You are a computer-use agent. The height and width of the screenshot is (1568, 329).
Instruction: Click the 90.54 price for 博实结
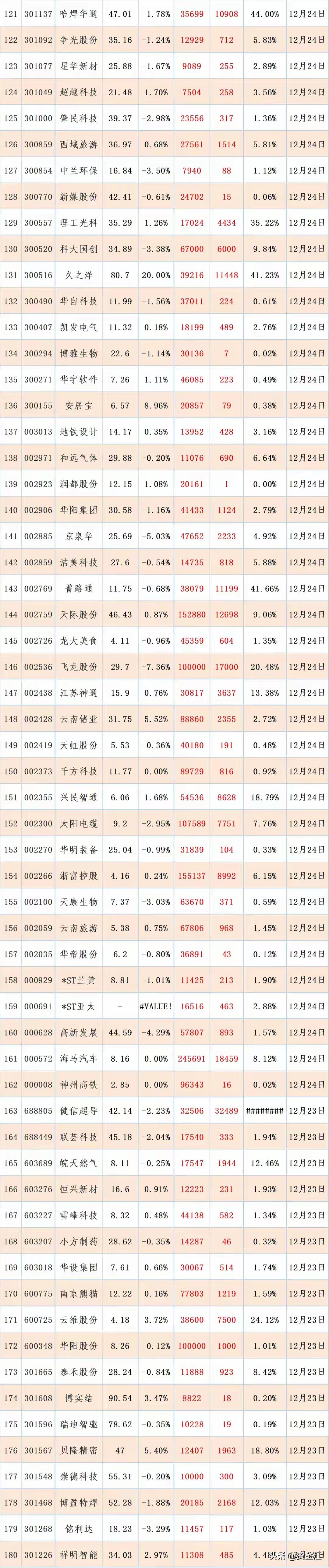point(120,1399)
